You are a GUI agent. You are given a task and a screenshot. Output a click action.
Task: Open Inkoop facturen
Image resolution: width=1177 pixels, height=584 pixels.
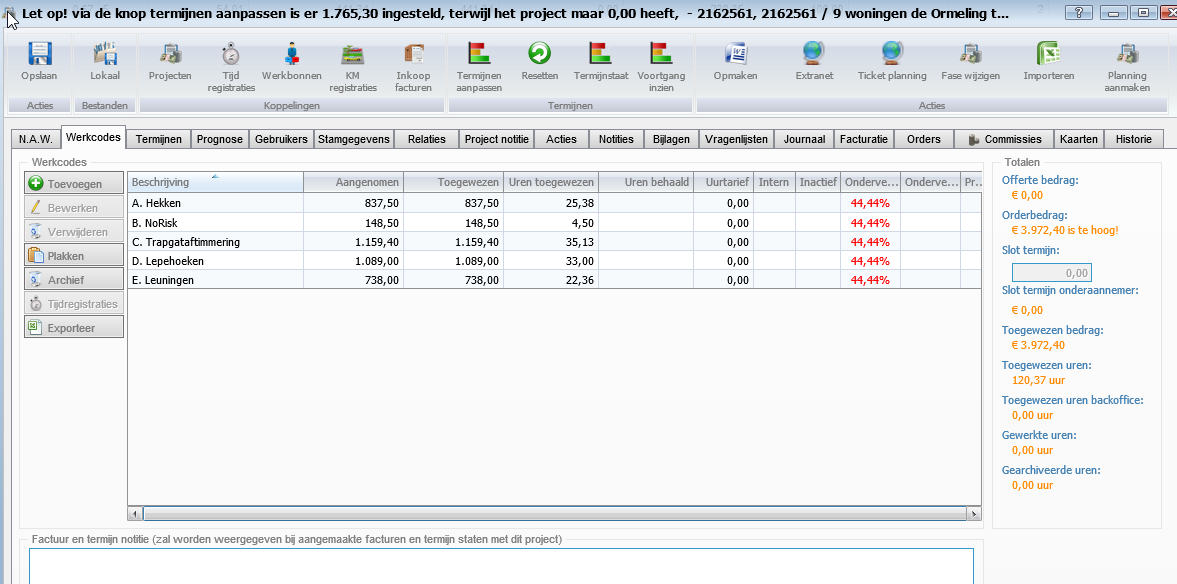point(413,55)
